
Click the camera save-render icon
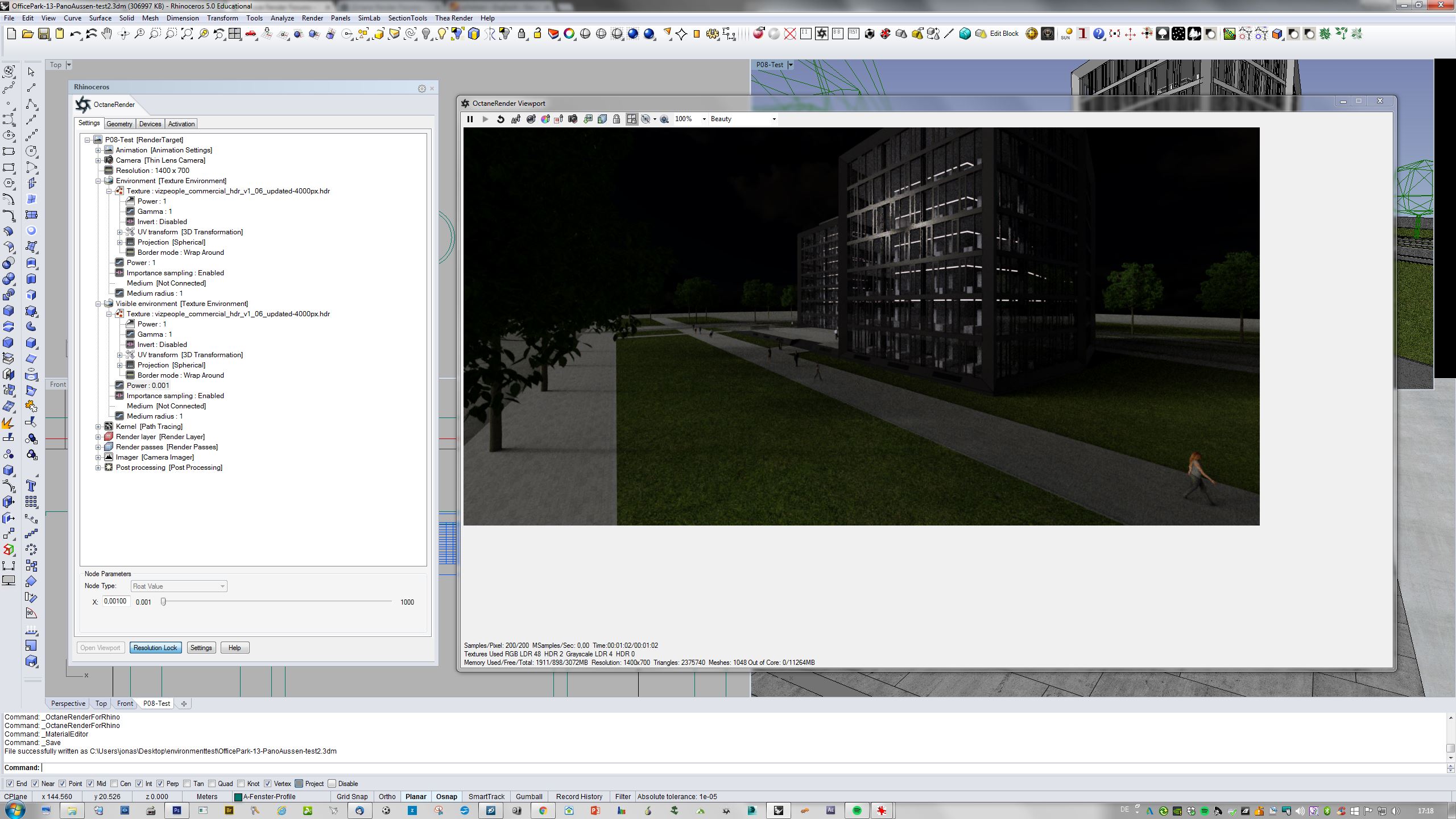[x=573, y=119]
